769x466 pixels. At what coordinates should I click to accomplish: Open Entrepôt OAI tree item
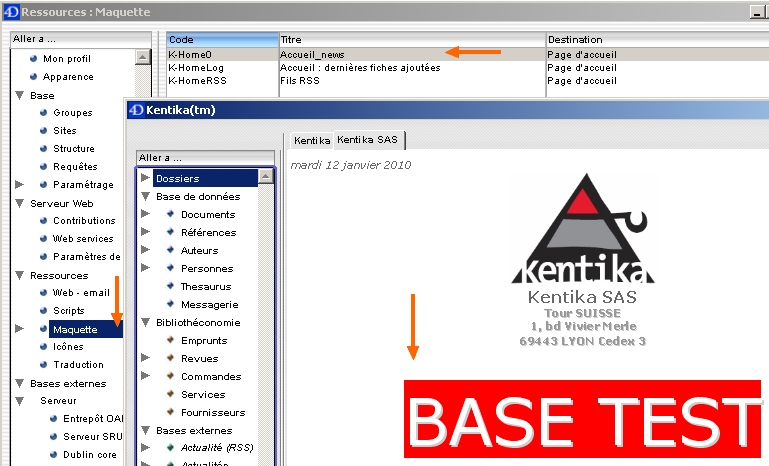(x=93, y=418)
